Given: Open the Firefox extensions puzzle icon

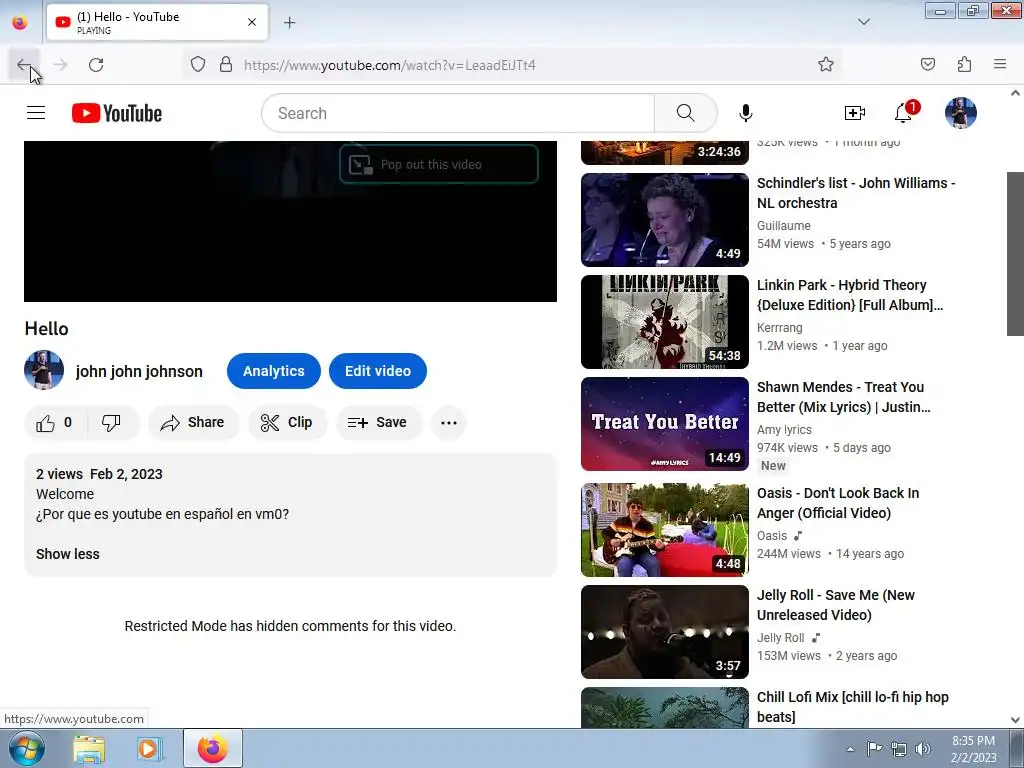Looking at the screenshot, I should tap(965, 65).
